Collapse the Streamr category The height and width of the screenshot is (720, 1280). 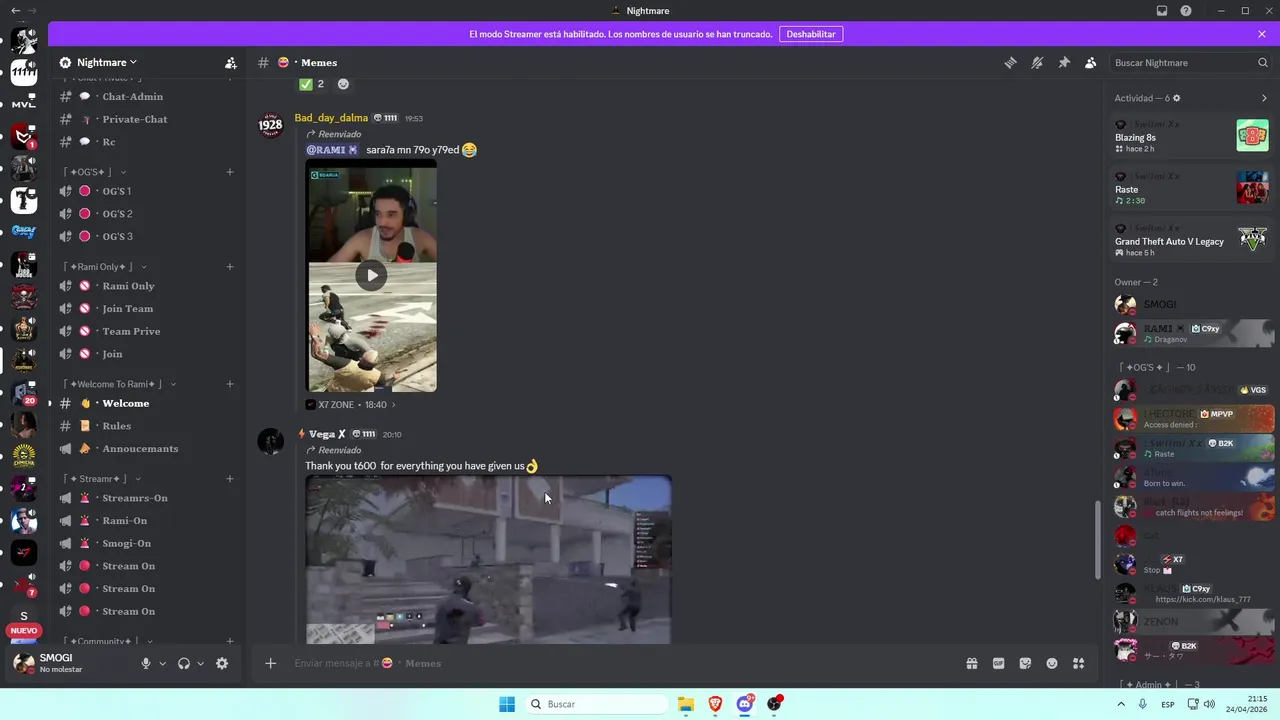pyautogui.click(x=102, y=479)
